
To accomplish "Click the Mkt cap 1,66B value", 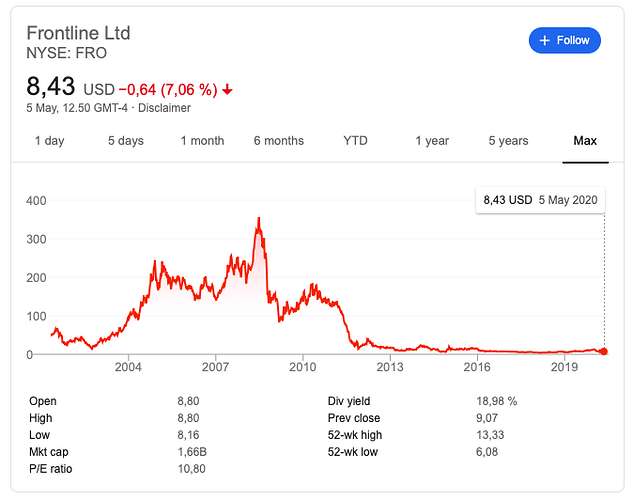I will point(193,452).
